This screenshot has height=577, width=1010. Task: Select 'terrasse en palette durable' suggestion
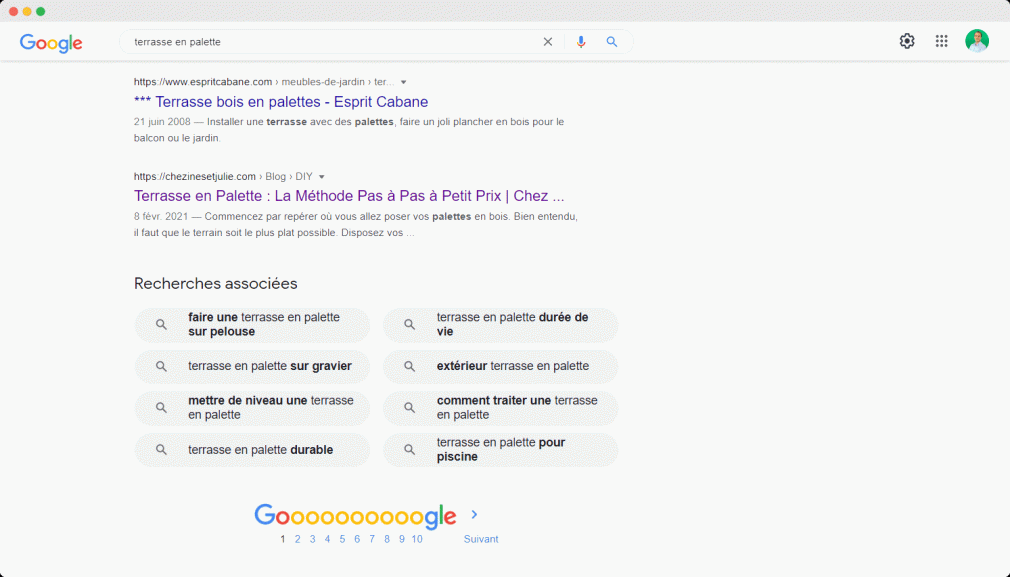252,449
